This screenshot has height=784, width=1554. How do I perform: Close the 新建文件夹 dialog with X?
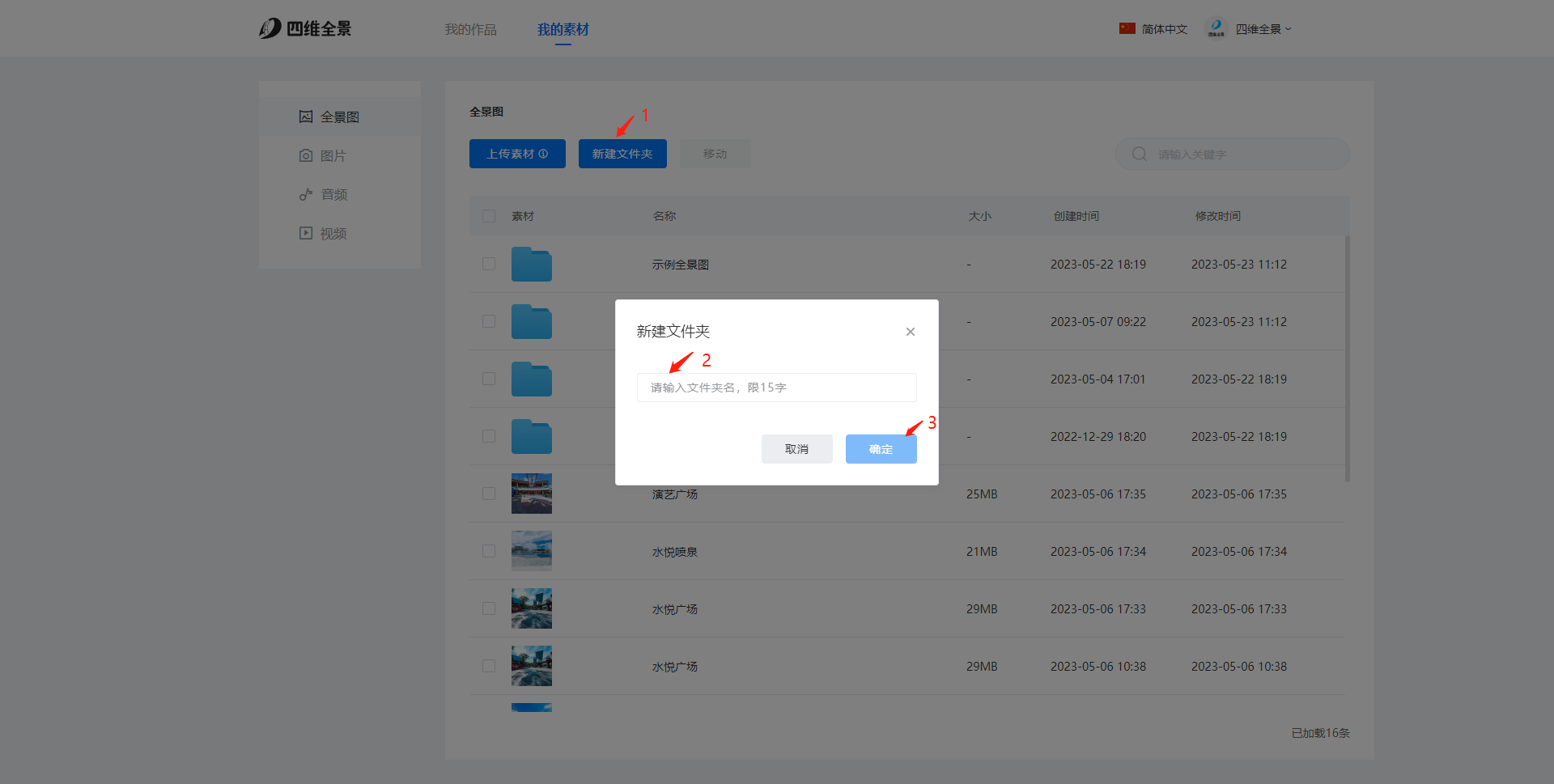(x=911, y=332)
